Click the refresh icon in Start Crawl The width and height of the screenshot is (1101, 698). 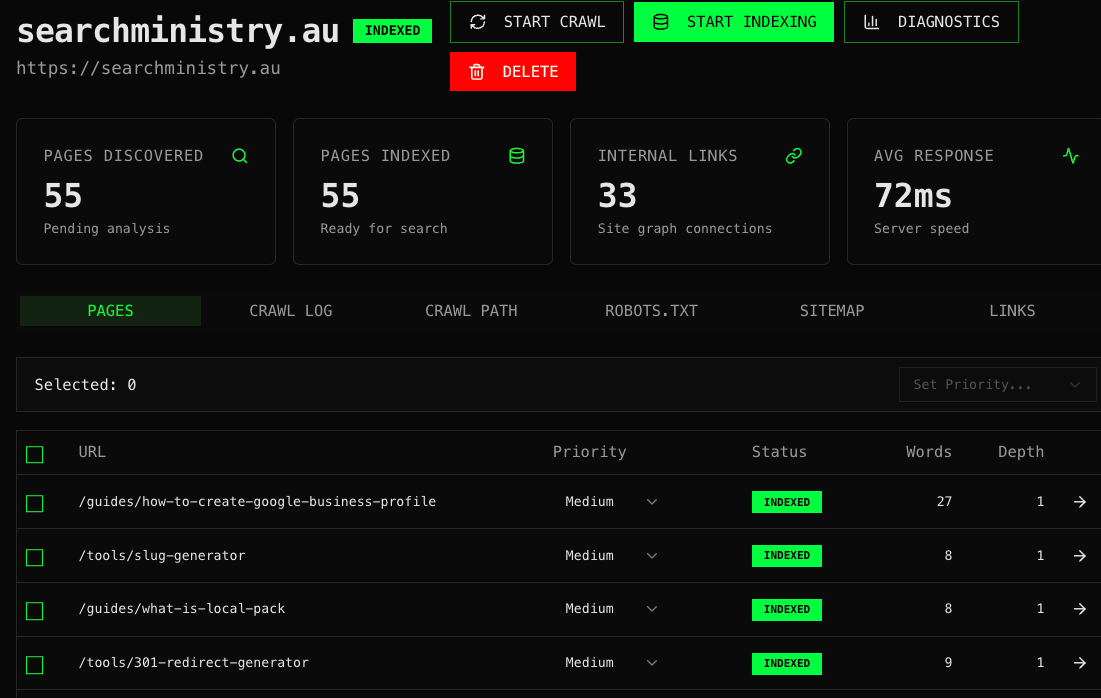tap(478, 22)
